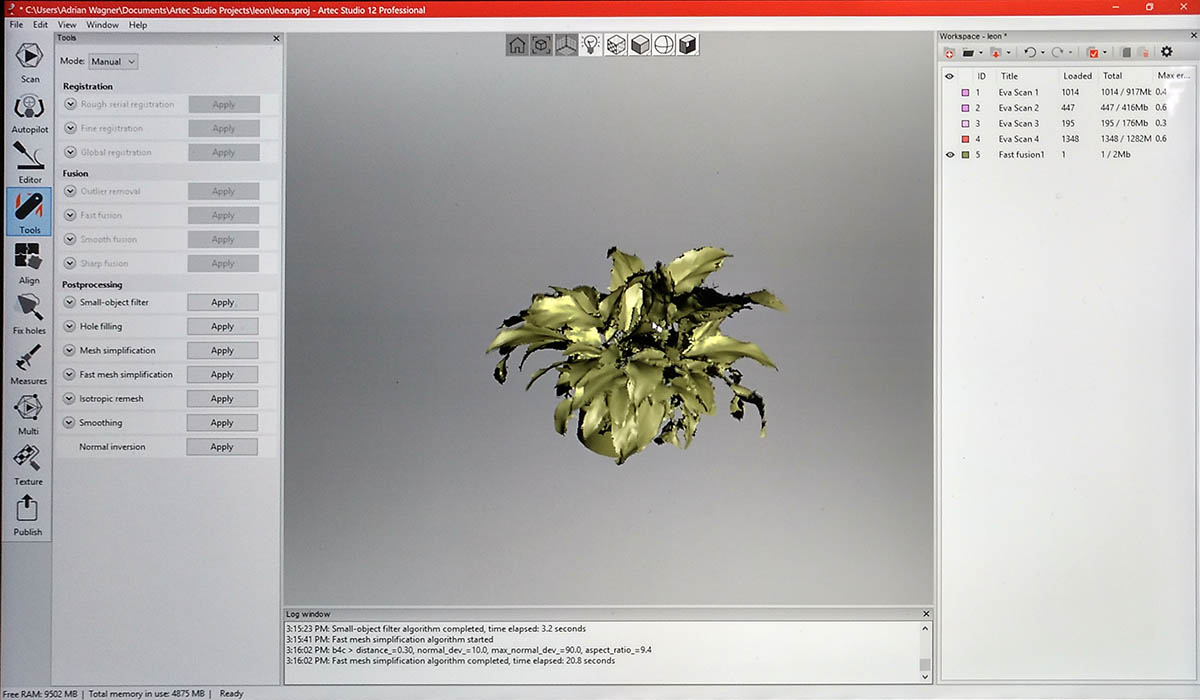Expand Isotropic remesh settings
1200x700 pixels.
coord(70,398)
